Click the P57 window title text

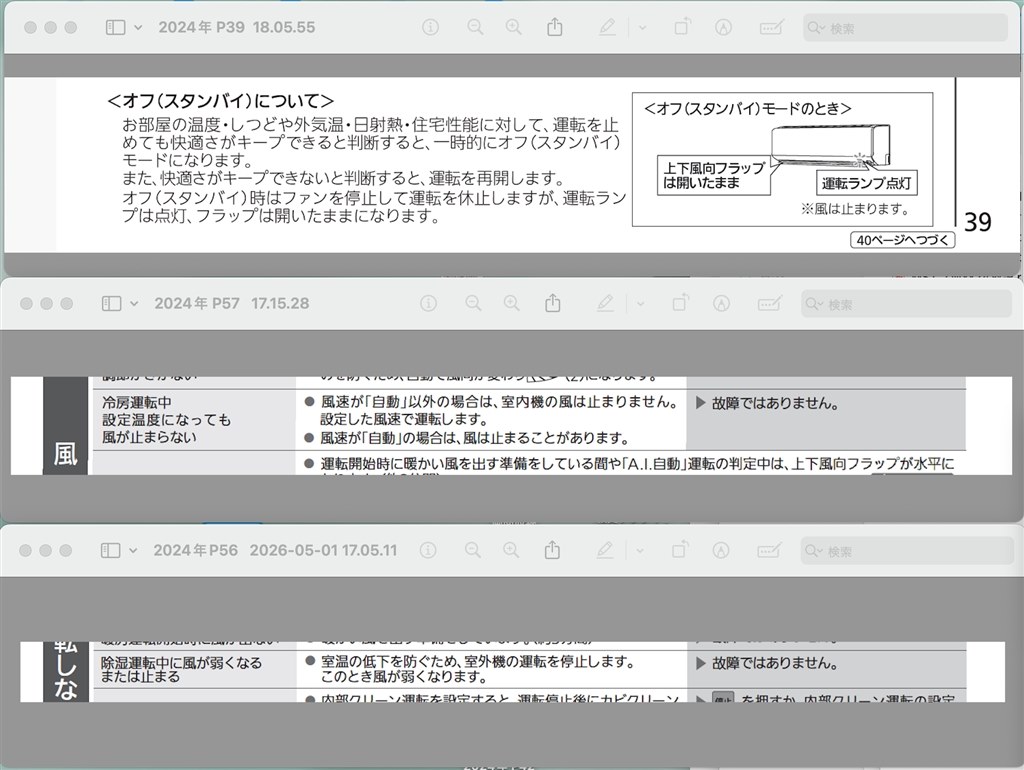232,304
